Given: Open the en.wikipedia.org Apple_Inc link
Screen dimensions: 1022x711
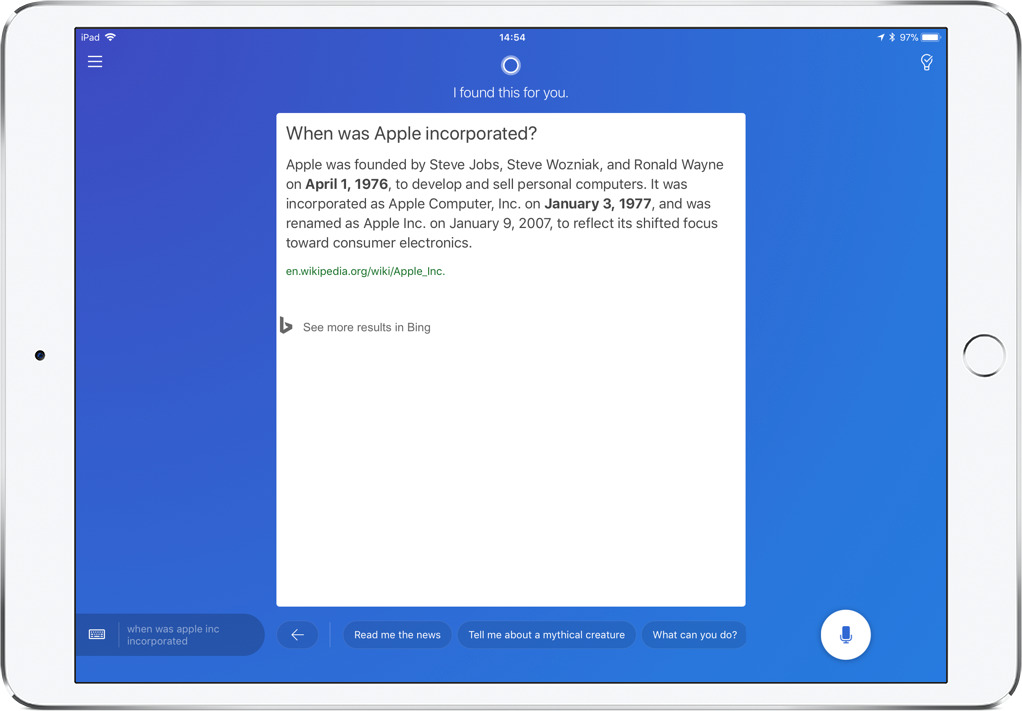Looking at the screenshot, I should (366, 271).
